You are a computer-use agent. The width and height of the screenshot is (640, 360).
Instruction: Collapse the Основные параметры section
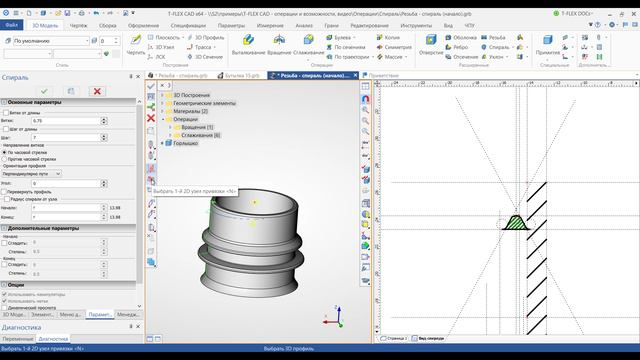[4, 102]
